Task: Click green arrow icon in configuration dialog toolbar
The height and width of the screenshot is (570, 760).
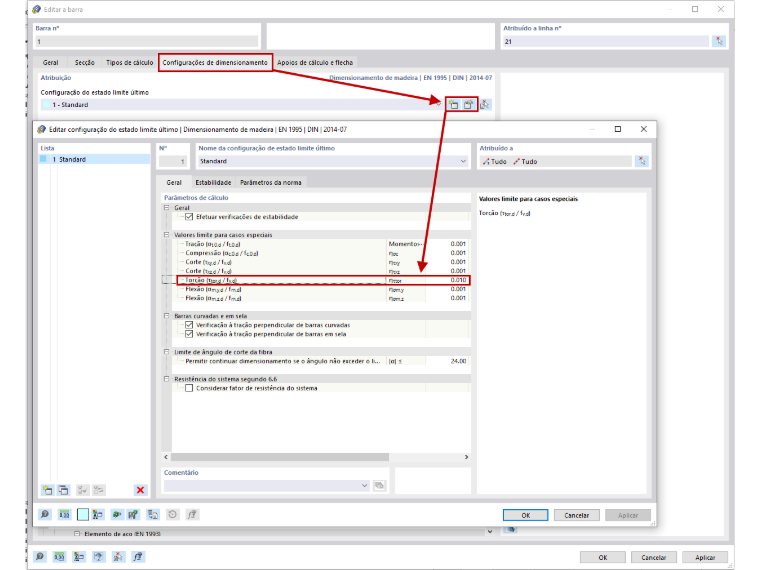Action: pyautogui.click(x=116, y=514)
